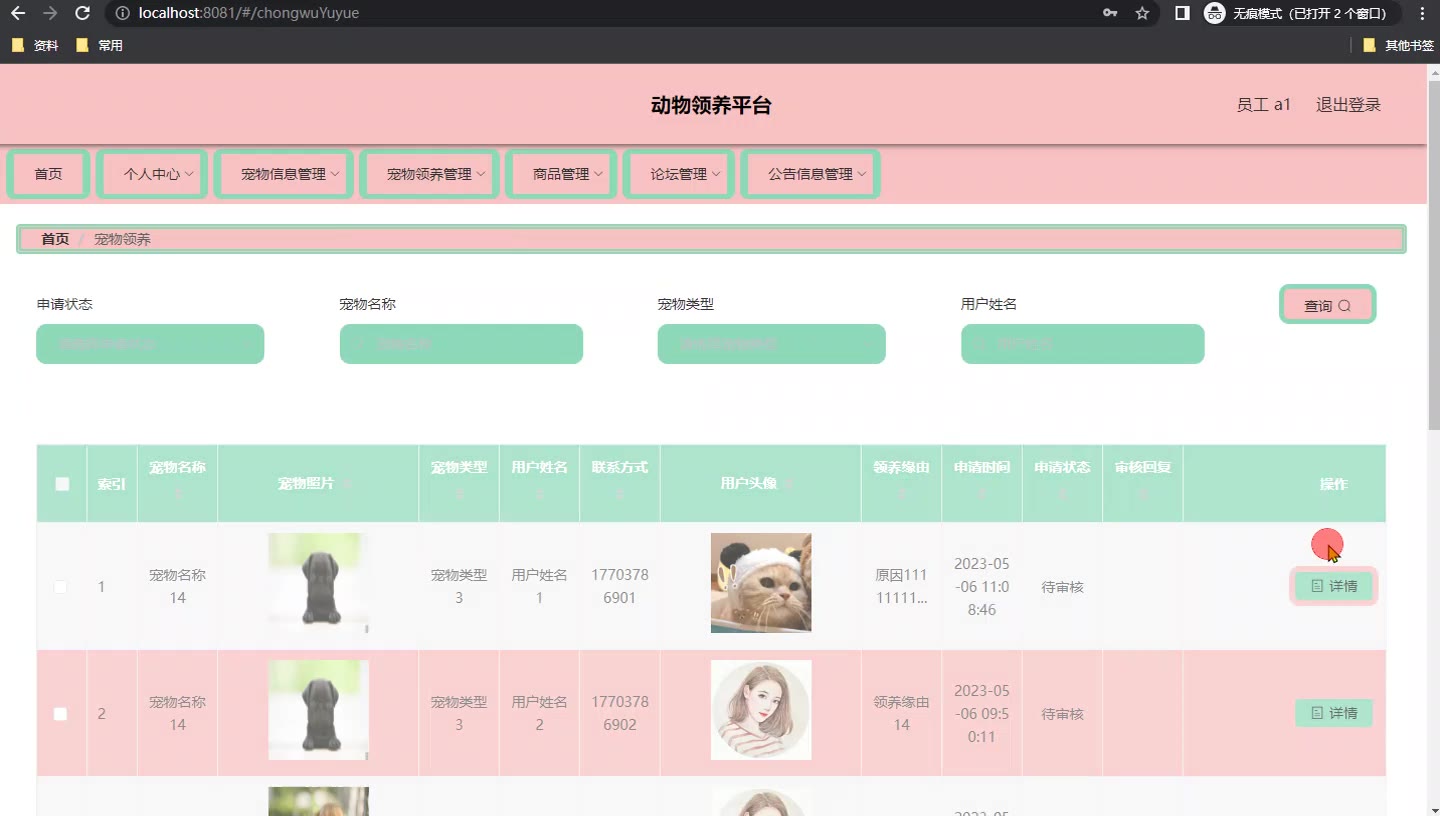Click the 领养缘由 14 cell in row 2
The width and height of the screenshot is (1440, 816).
pos(901,713)
